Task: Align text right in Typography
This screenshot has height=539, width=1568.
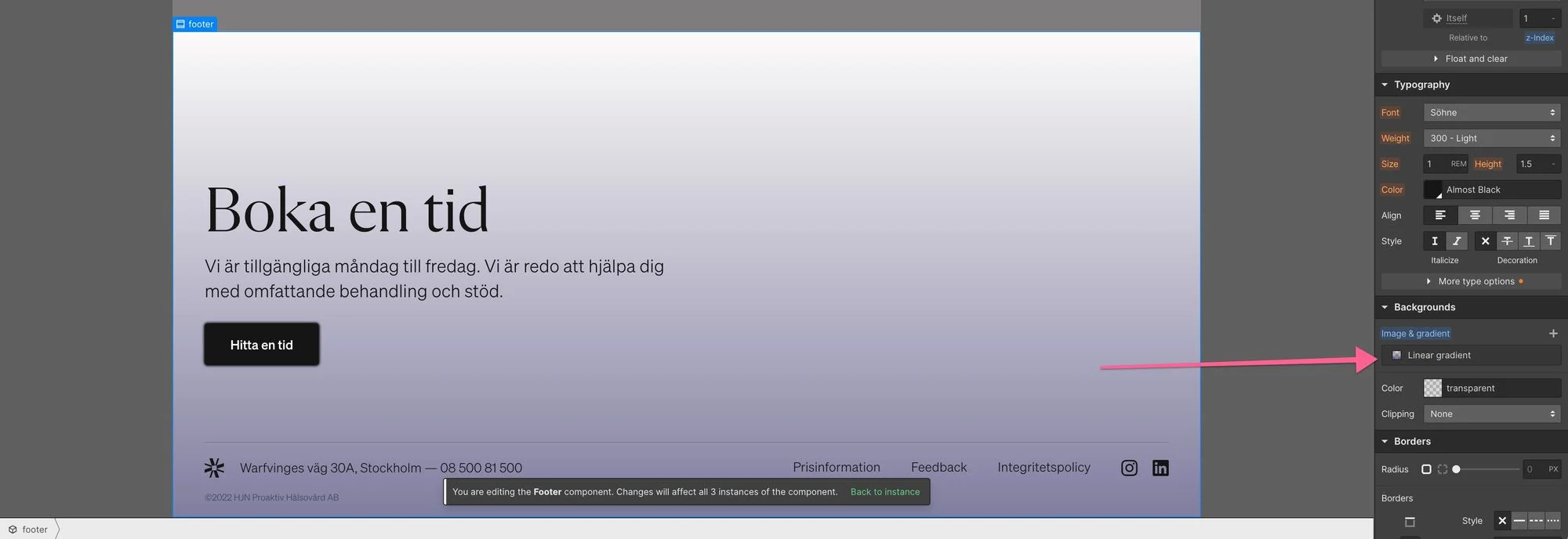Action: [1509, 215]
